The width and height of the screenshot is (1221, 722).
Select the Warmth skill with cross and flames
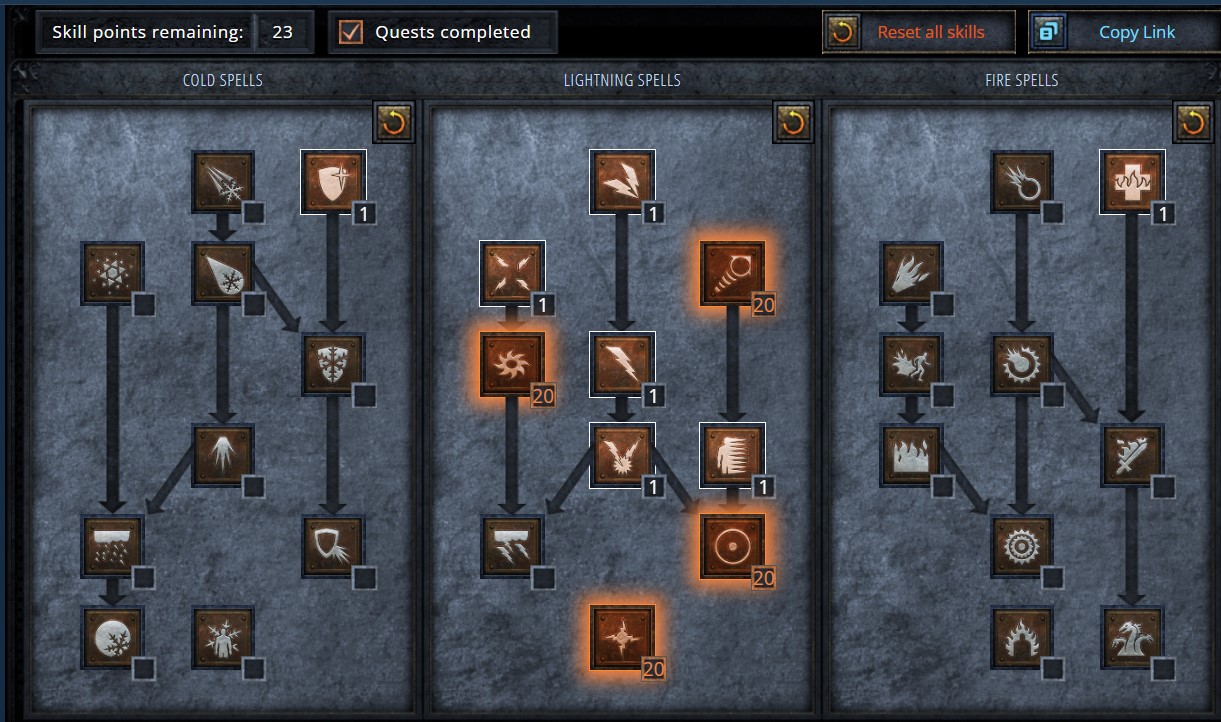[x=1132, y=182]
